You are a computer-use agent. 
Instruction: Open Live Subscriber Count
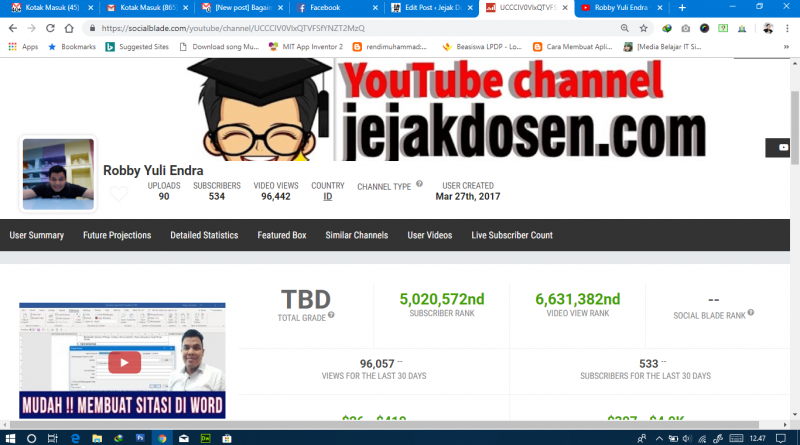(x=512, y=235)
